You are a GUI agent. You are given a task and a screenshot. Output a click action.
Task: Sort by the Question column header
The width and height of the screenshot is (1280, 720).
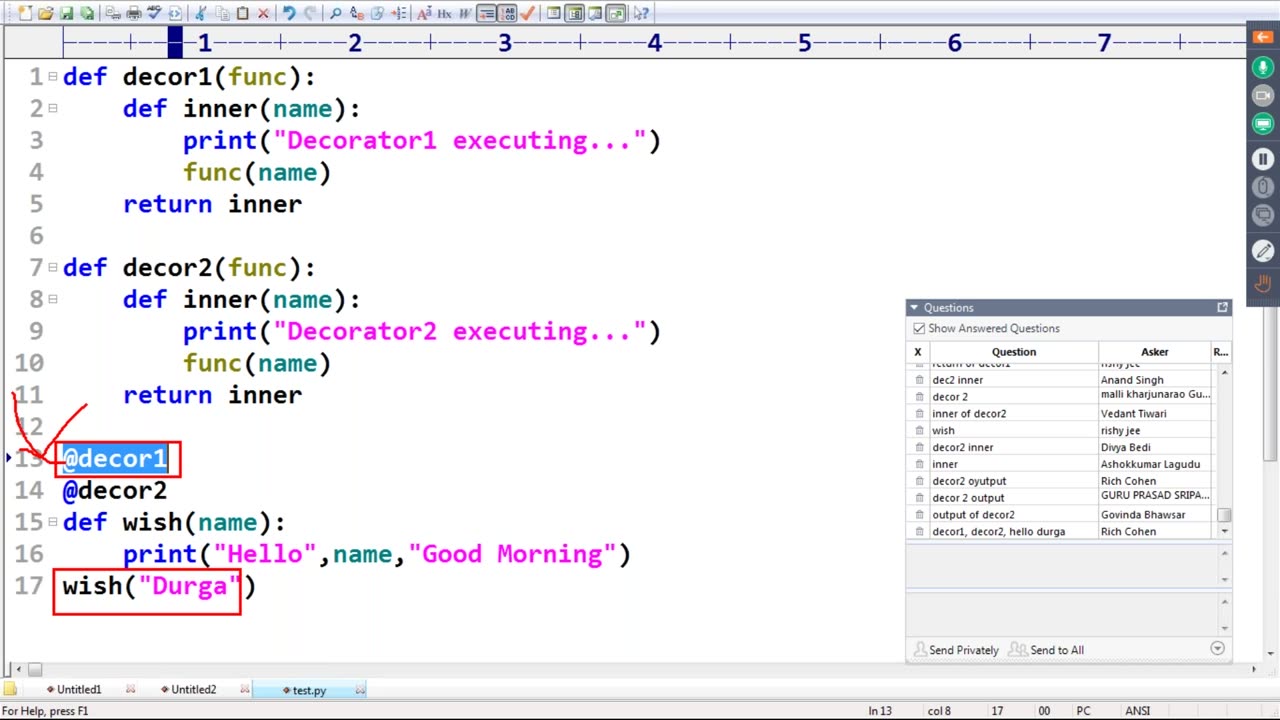(1014, 352)
